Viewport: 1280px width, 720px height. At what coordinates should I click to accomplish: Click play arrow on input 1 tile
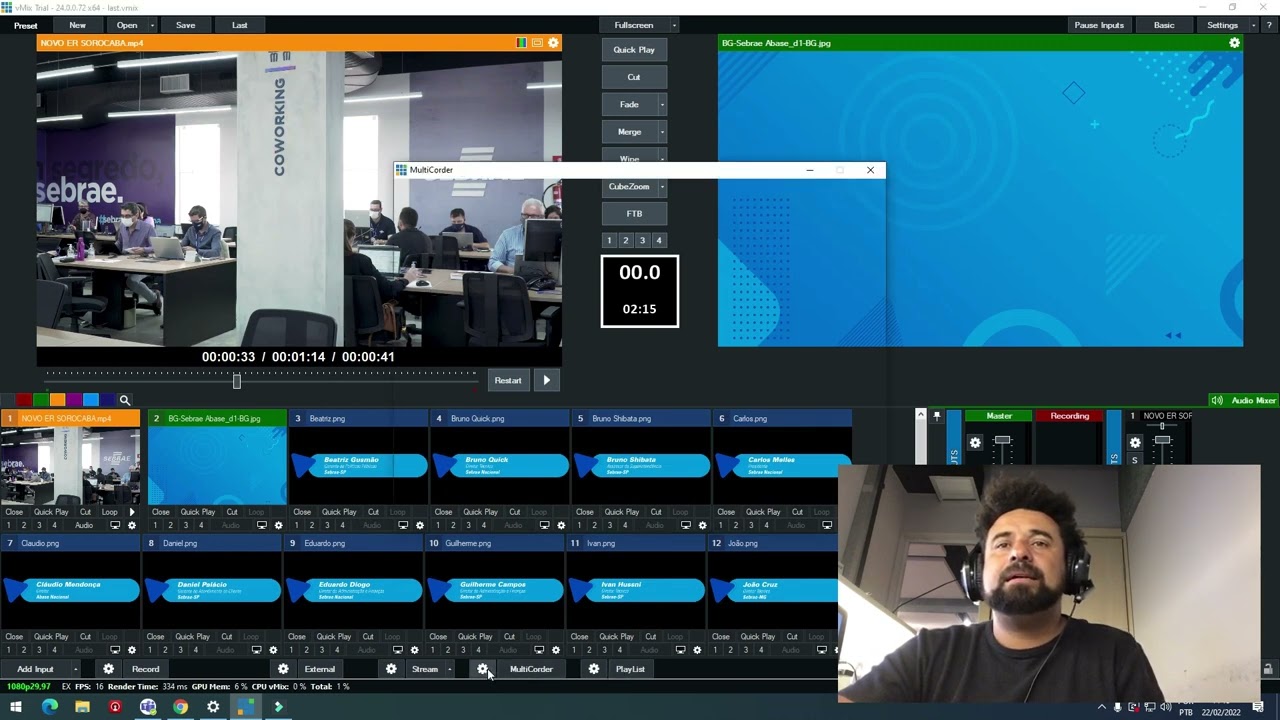click(132, 512)
